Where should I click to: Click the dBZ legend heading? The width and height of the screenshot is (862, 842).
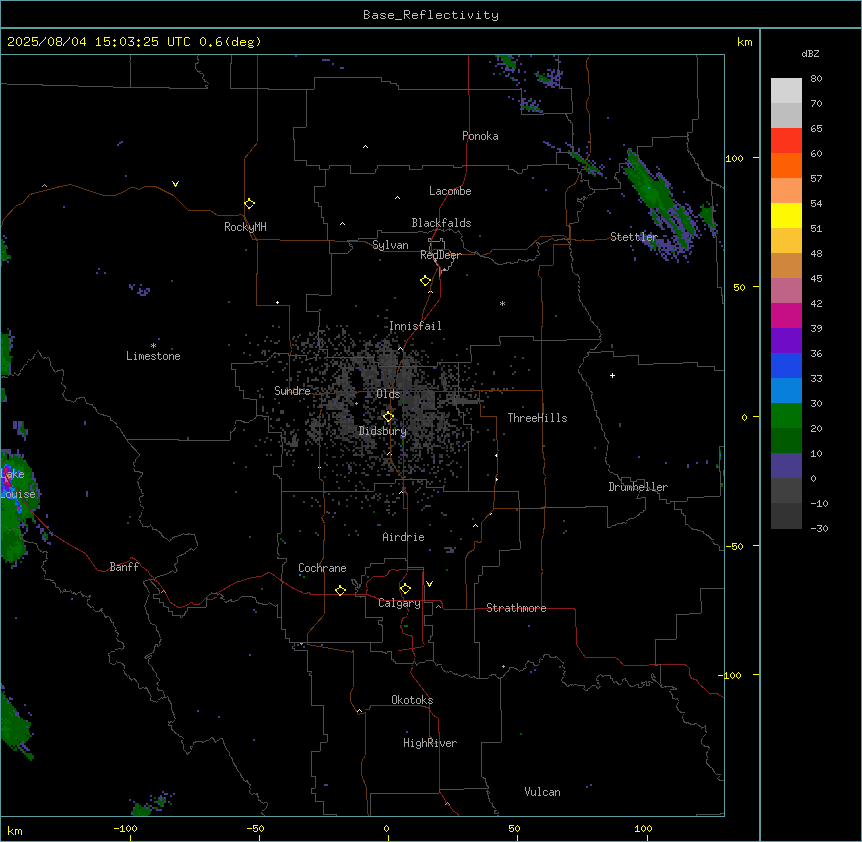point(810,53)
